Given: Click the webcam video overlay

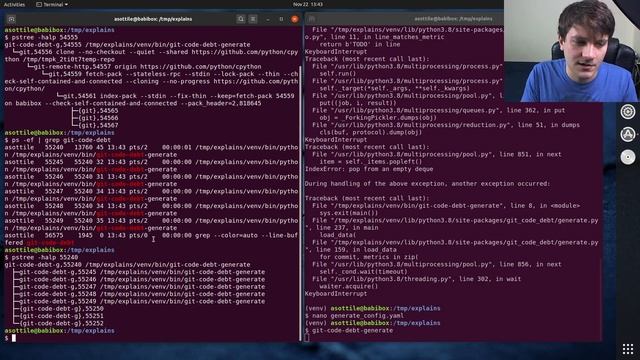Looking at the screenshot, I should point(572,51).
